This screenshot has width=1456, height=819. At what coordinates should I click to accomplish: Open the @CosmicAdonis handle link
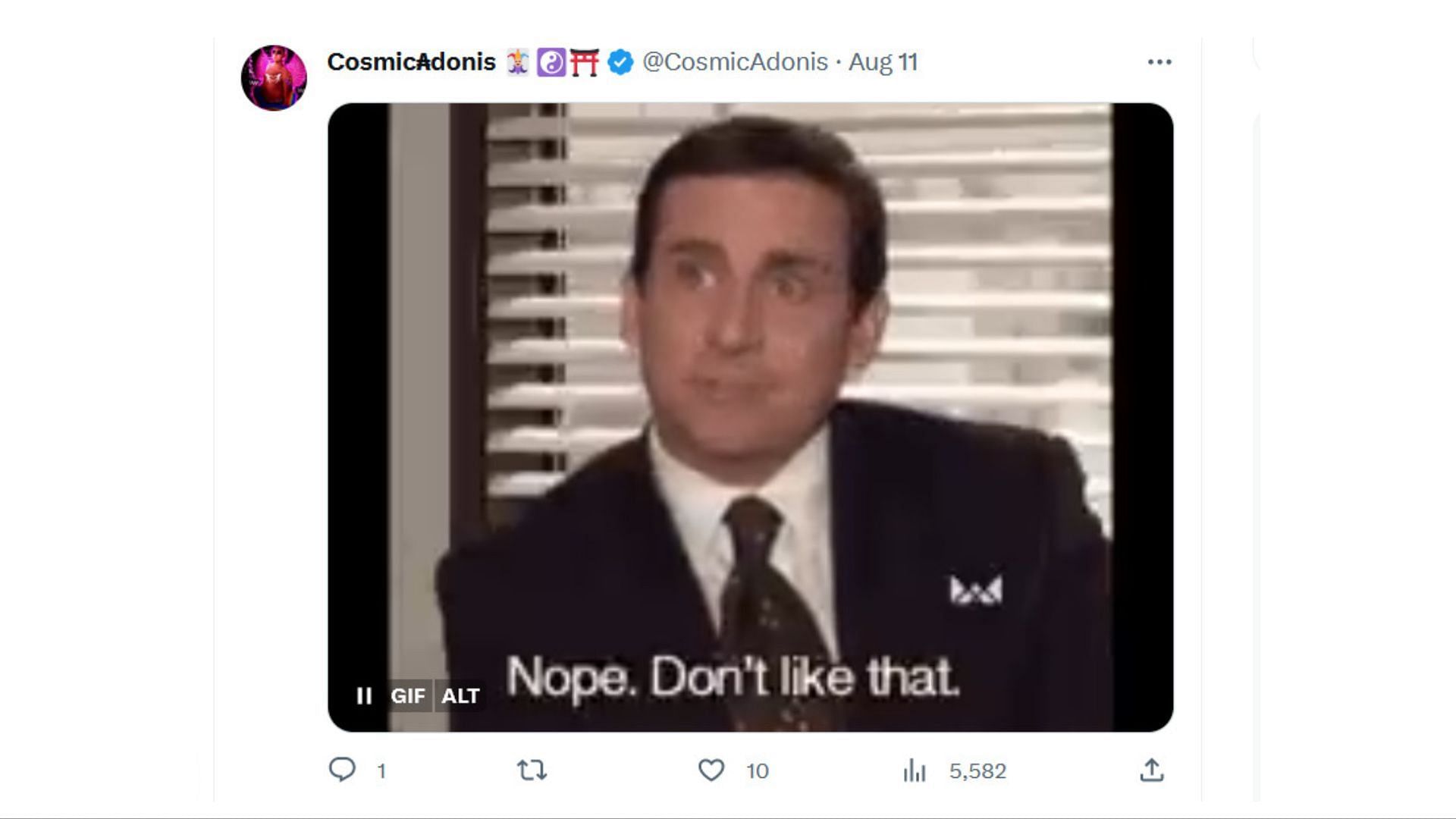pos(735,61)
